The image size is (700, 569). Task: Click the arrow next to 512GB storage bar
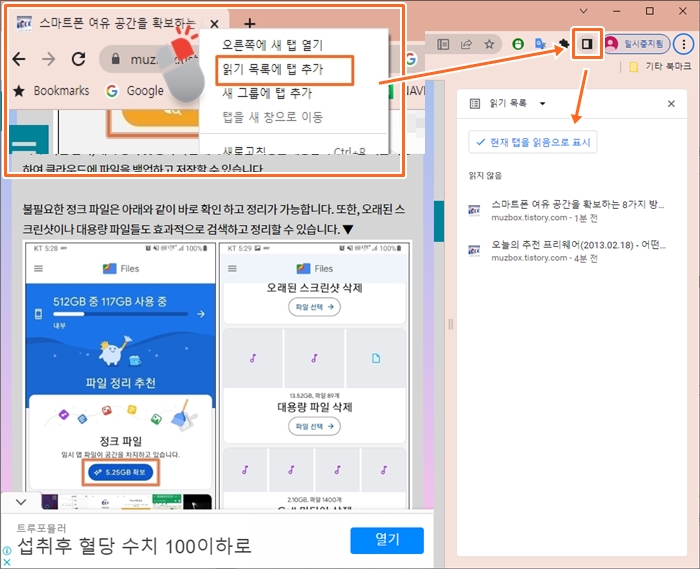[201, 314]
